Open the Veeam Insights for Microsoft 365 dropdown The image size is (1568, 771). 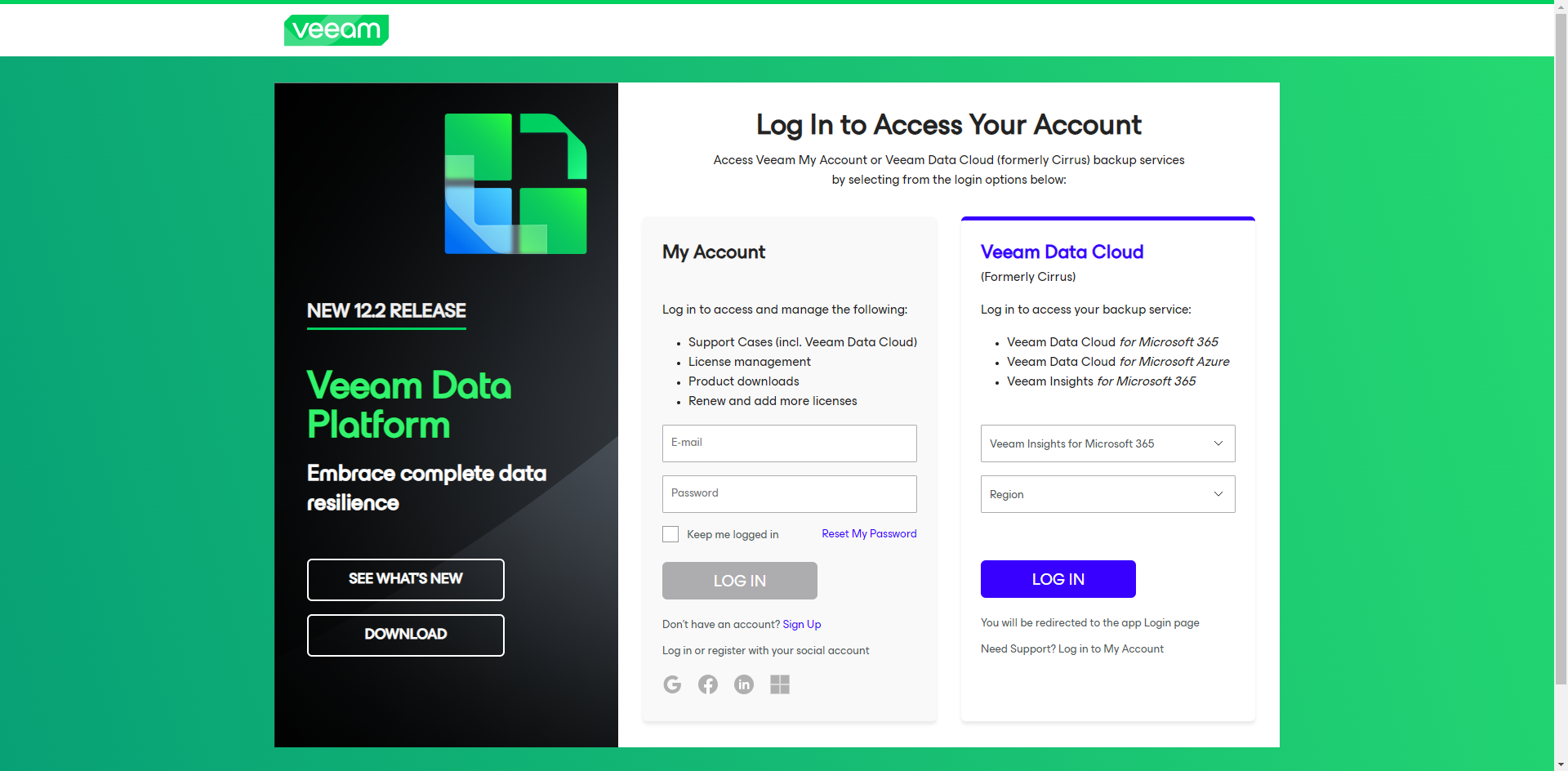(x=1107, y=443)
